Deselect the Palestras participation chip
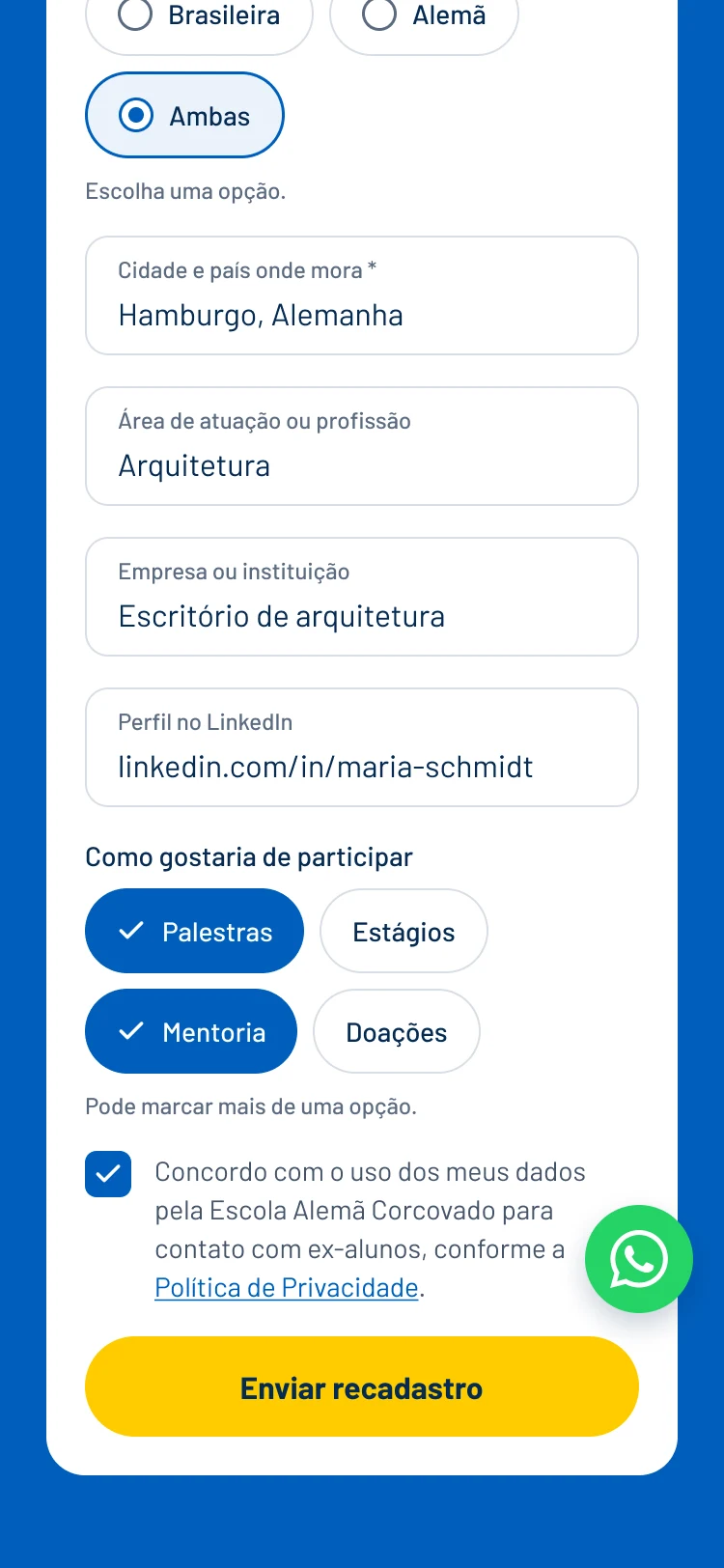This screenshot has height=1568, width=724. point(194,931)
